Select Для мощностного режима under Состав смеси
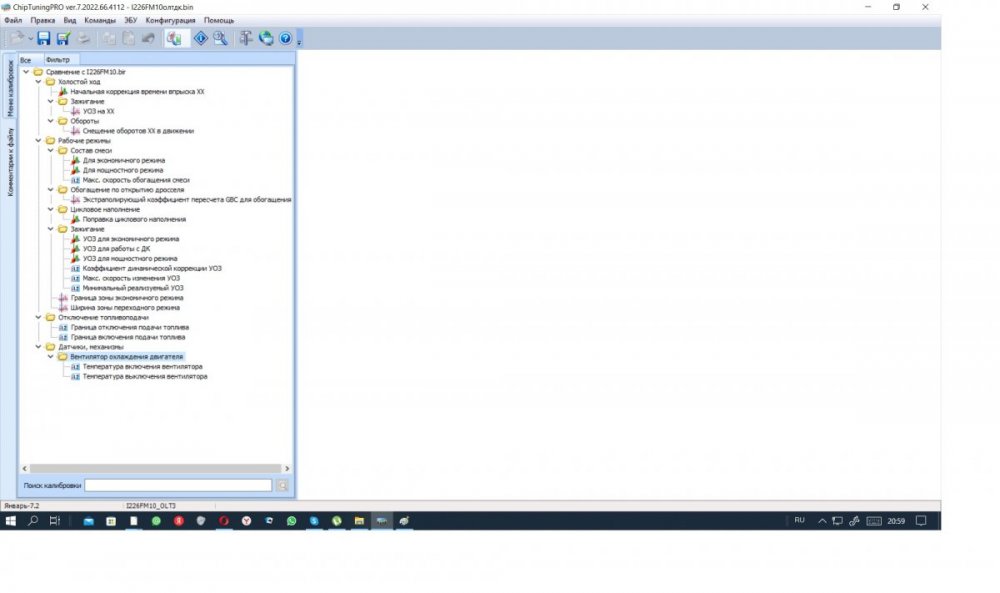Image resolution: width=1000 pixels, height=593 pixels. coord(122,170)
